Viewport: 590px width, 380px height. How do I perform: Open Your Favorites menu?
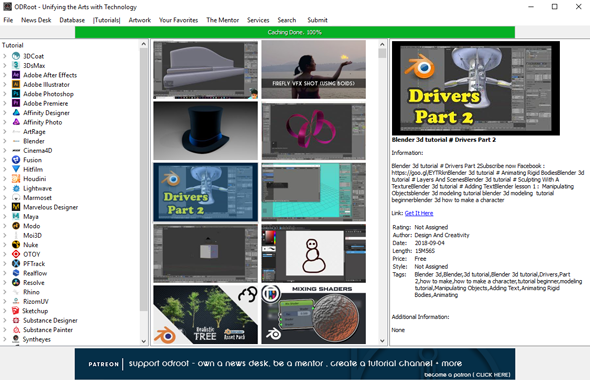178,20
